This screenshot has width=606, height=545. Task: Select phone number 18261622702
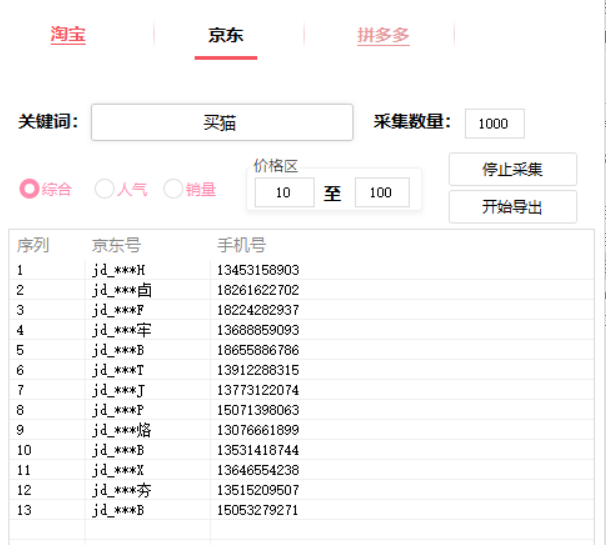[258, 290]
